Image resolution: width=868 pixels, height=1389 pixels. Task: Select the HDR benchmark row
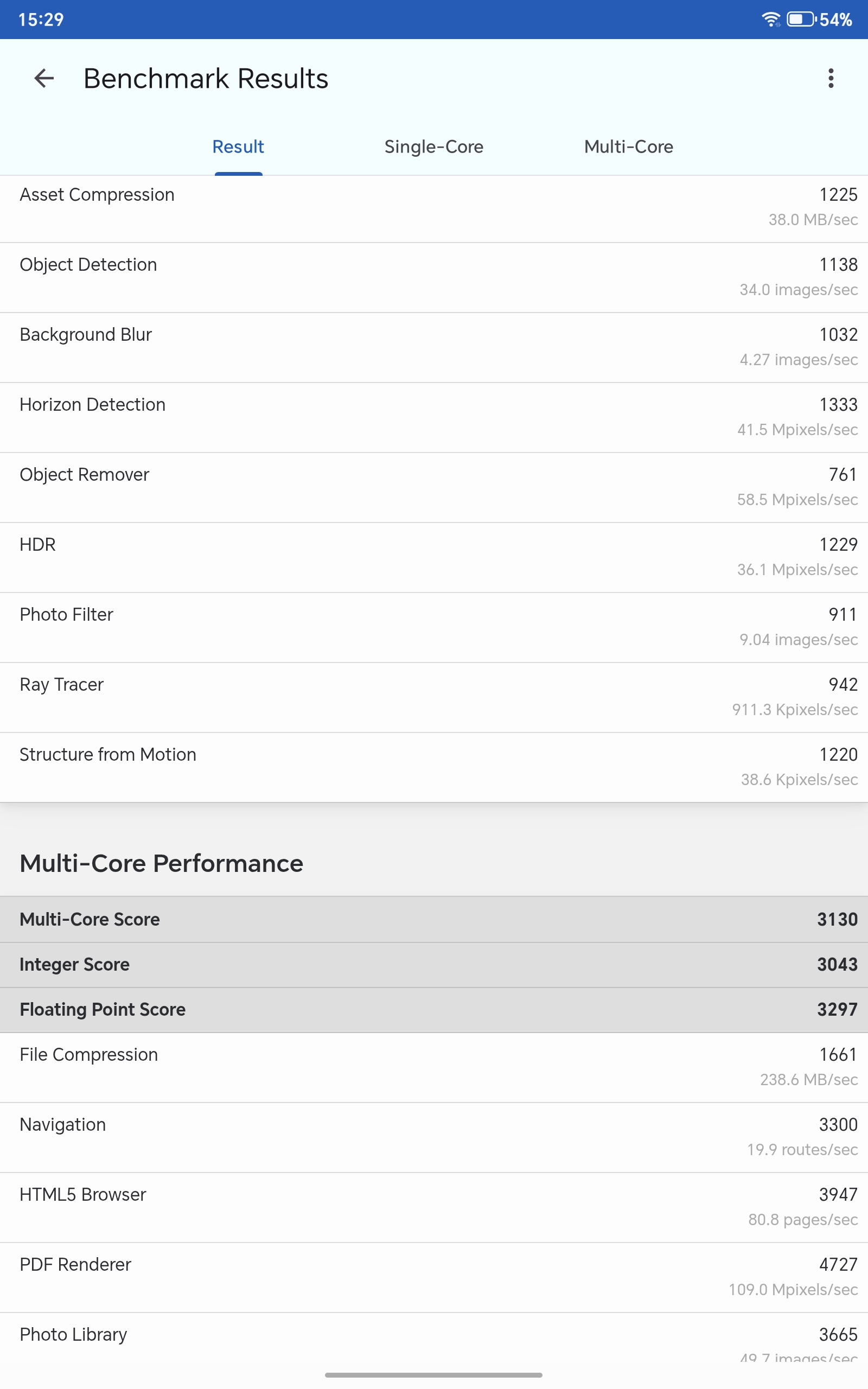pos(434,557)
